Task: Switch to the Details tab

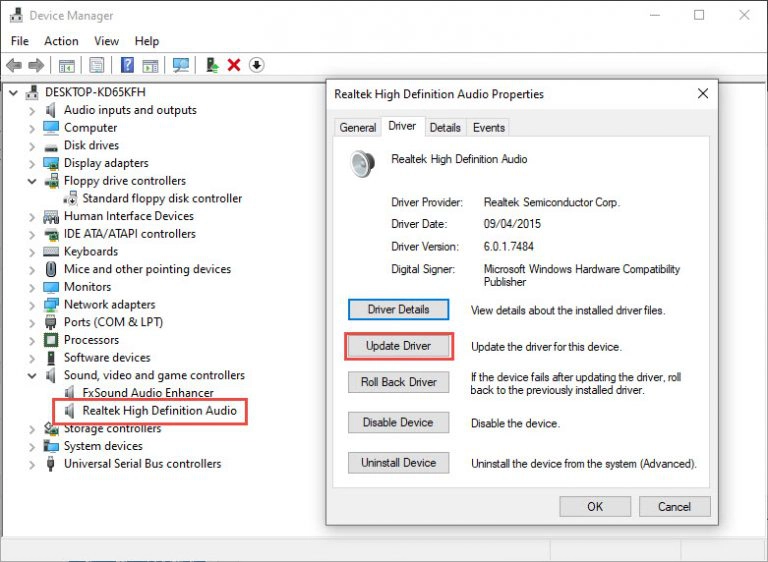Action: 445,127
